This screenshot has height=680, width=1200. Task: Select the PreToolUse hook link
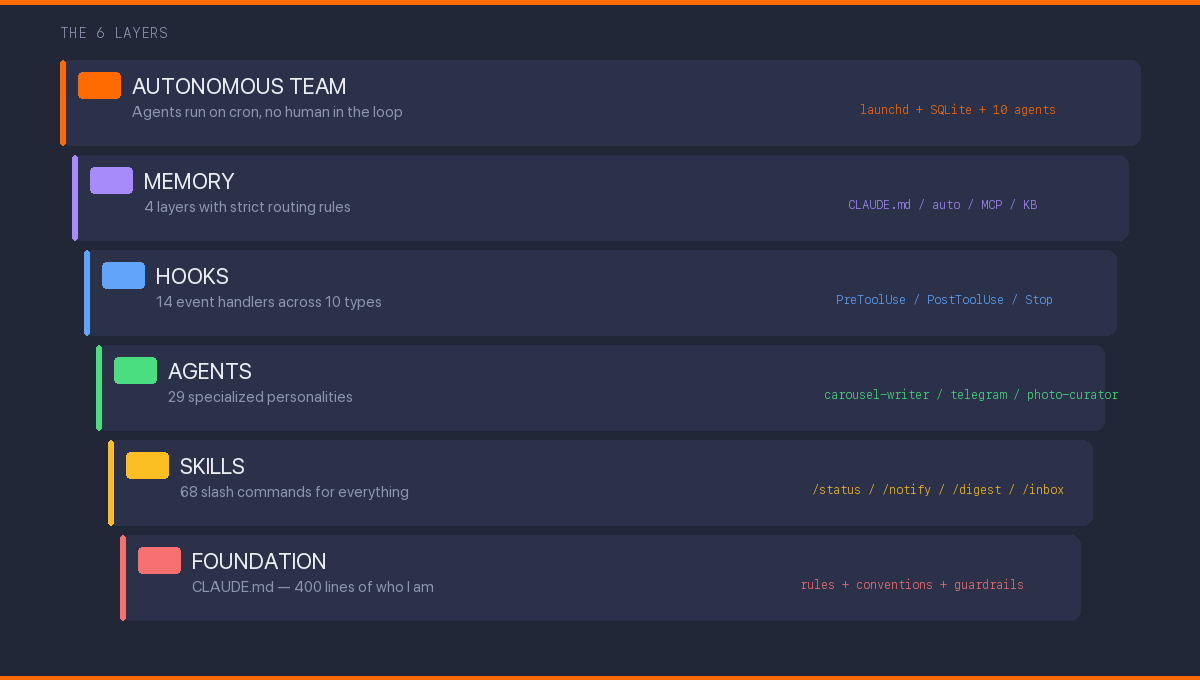(x=870, y=299)
